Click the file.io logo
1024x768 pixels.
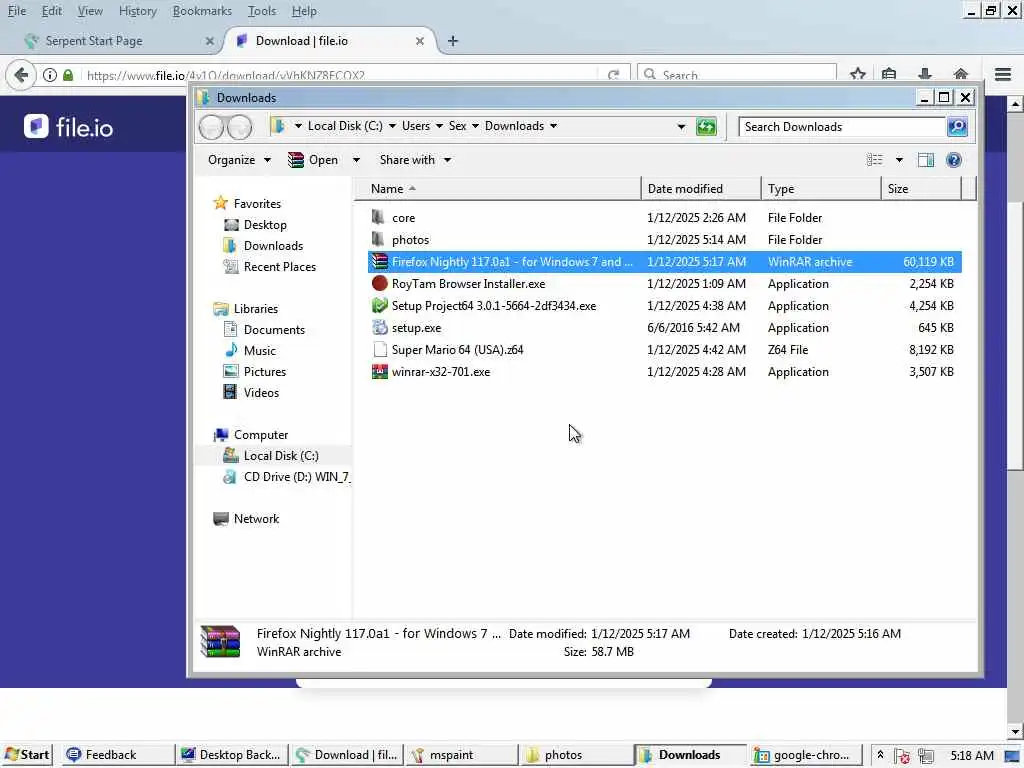tap(69, 127)
